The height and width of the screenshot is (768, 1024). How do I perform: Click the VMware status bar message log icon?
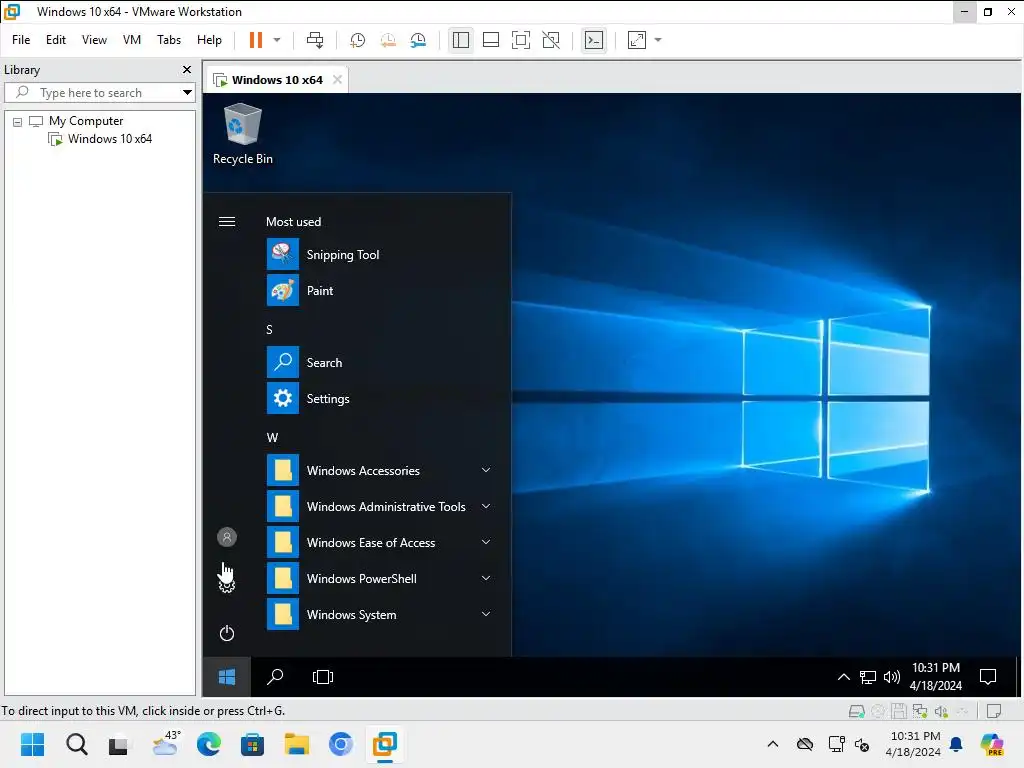[x=994, y=711]
